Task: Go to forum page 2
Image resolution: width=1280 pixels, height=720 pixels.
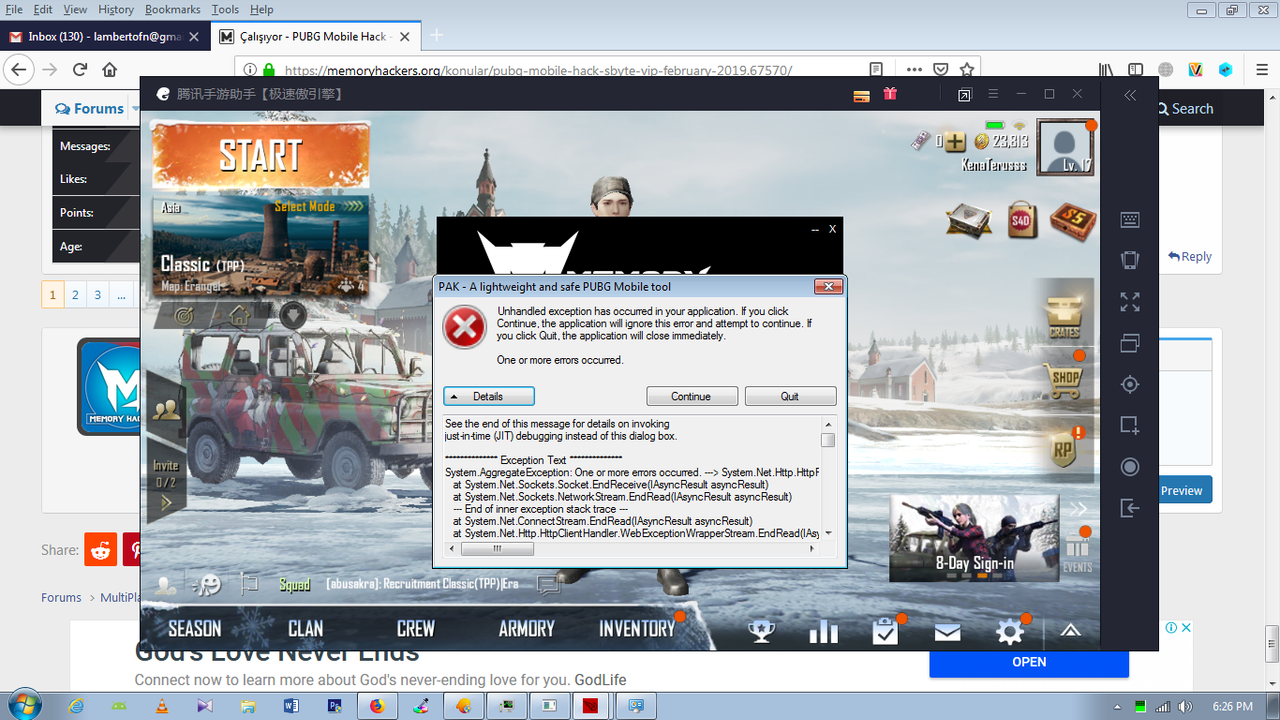Action: coord(75,295)
